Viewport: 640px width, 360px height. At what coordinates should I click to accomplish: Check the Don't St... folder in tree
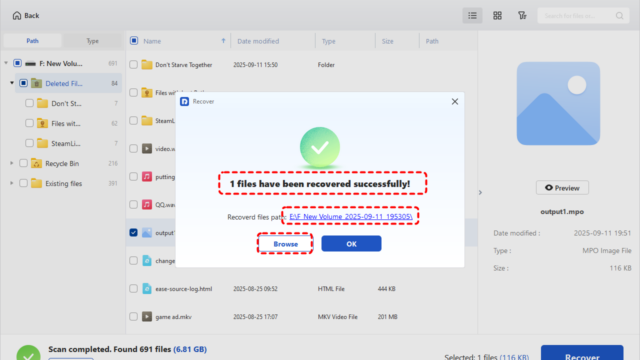pos(29,103)
